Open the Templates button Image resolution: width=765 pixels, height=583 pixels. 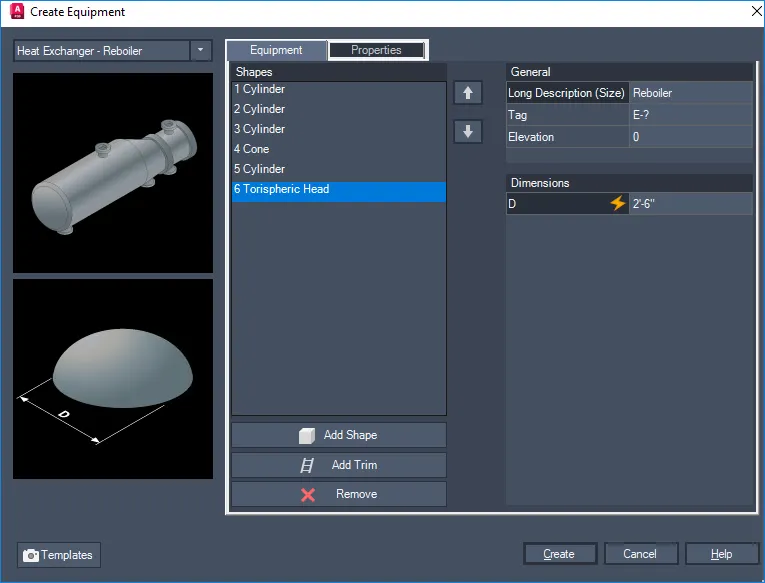point(59,555)
